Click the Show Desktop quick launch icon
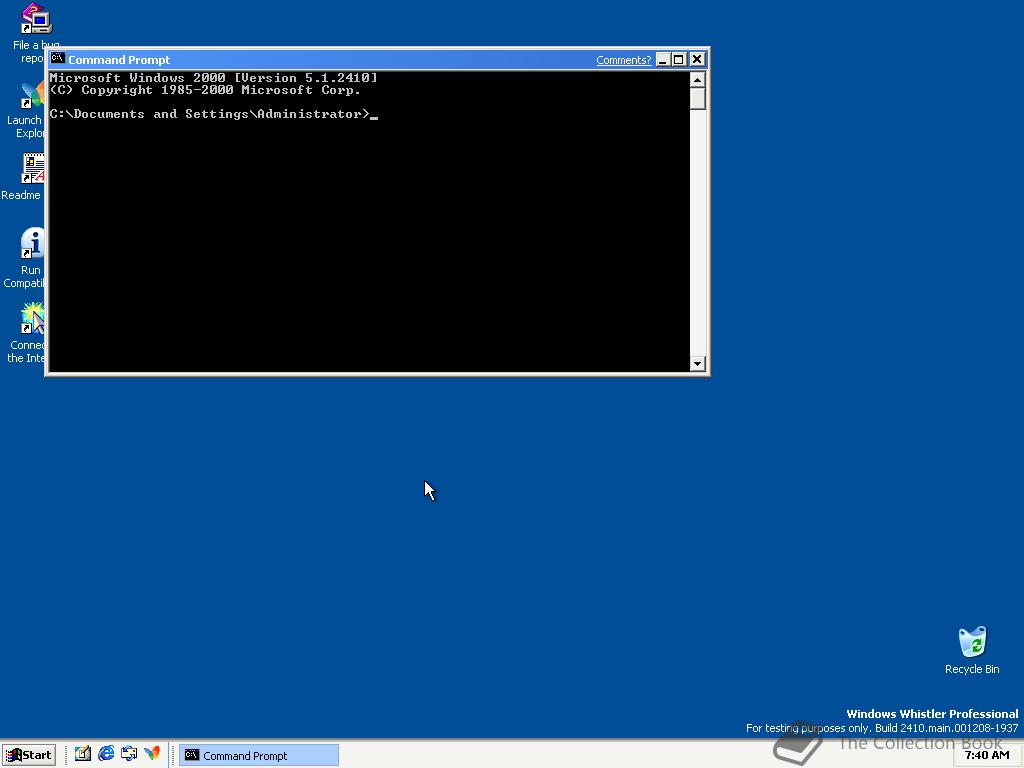 pos(82,754)
